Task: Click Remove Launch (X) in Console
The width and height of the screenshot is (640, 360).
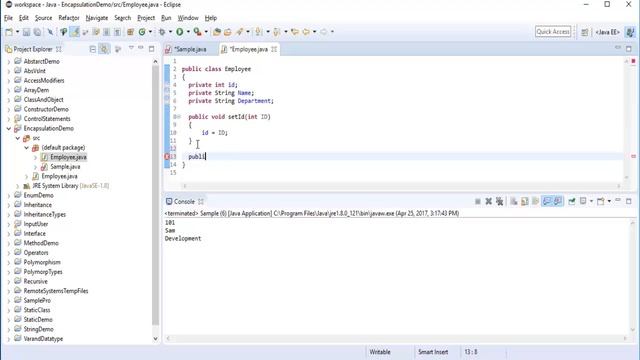Action: [x=488, y=201]
